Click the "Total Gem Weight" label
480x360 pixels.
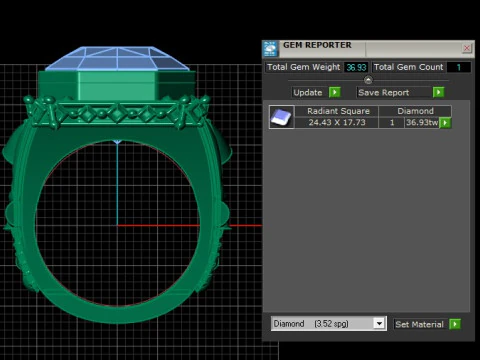303,67
